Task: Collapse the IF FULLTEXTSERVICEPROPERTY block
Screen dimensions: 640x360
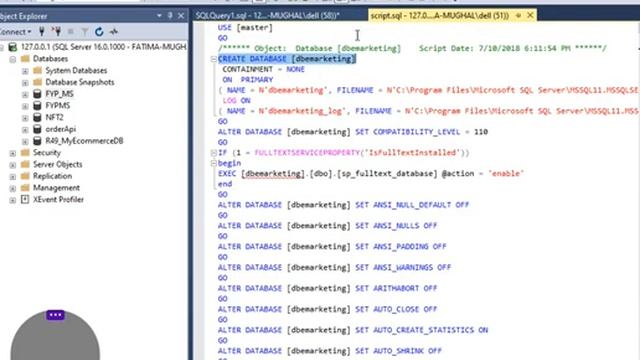Action: 213,153
